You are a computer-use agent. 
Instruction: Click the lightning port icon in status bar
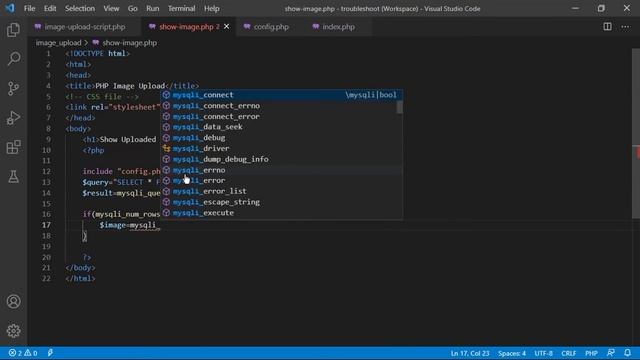tap(50, 353)
